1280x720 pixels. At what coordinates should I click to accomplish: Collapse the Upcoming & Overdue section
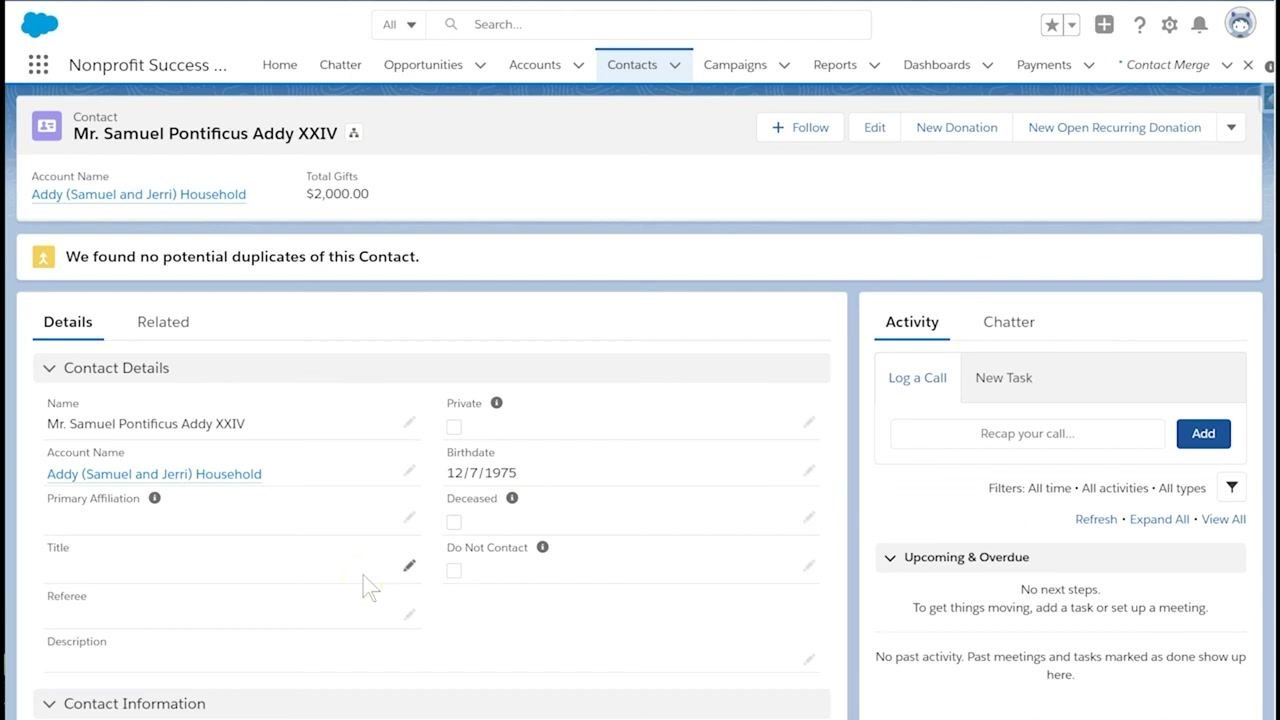[x=890, y=558]
